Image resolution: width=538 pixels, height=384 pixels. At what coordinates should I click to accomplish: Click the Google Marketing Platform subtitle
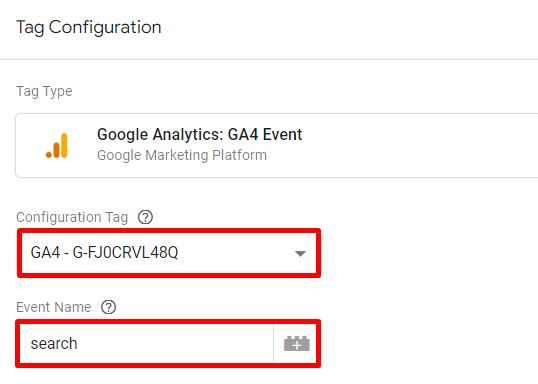pyautogui.click(x=182, y=155)
